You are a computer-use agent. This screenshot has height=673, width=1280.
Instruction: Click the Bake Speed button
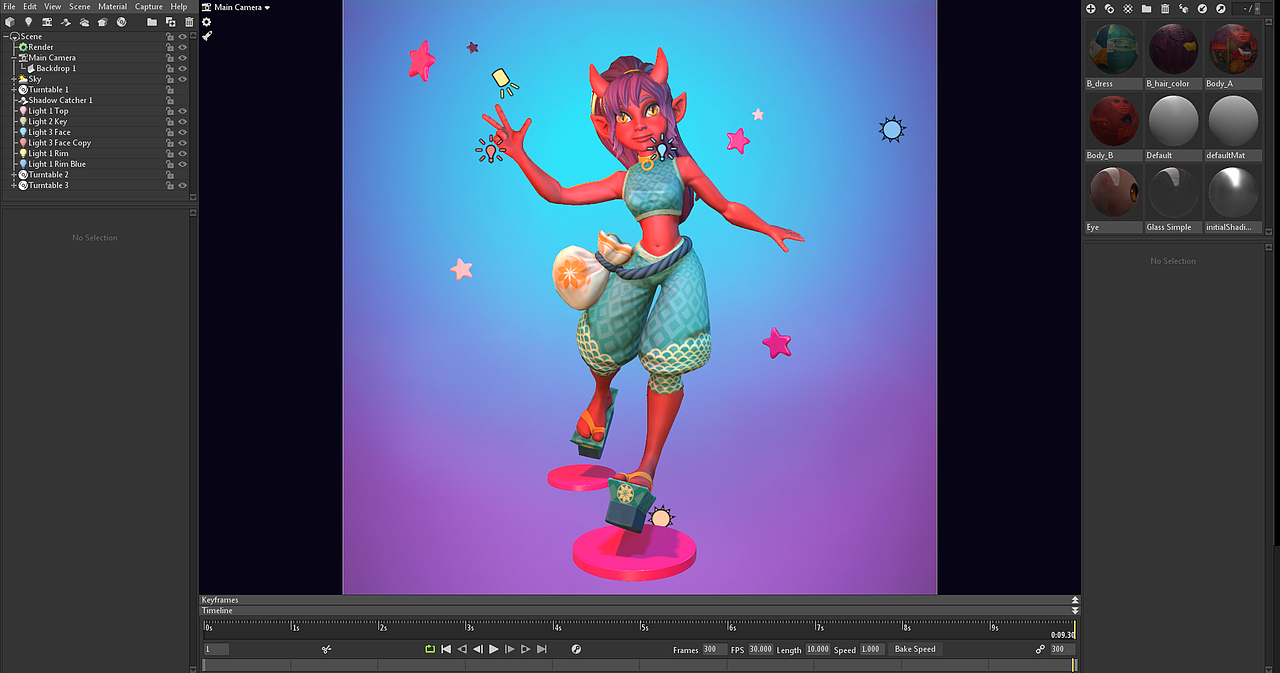(x=915, y=649)
